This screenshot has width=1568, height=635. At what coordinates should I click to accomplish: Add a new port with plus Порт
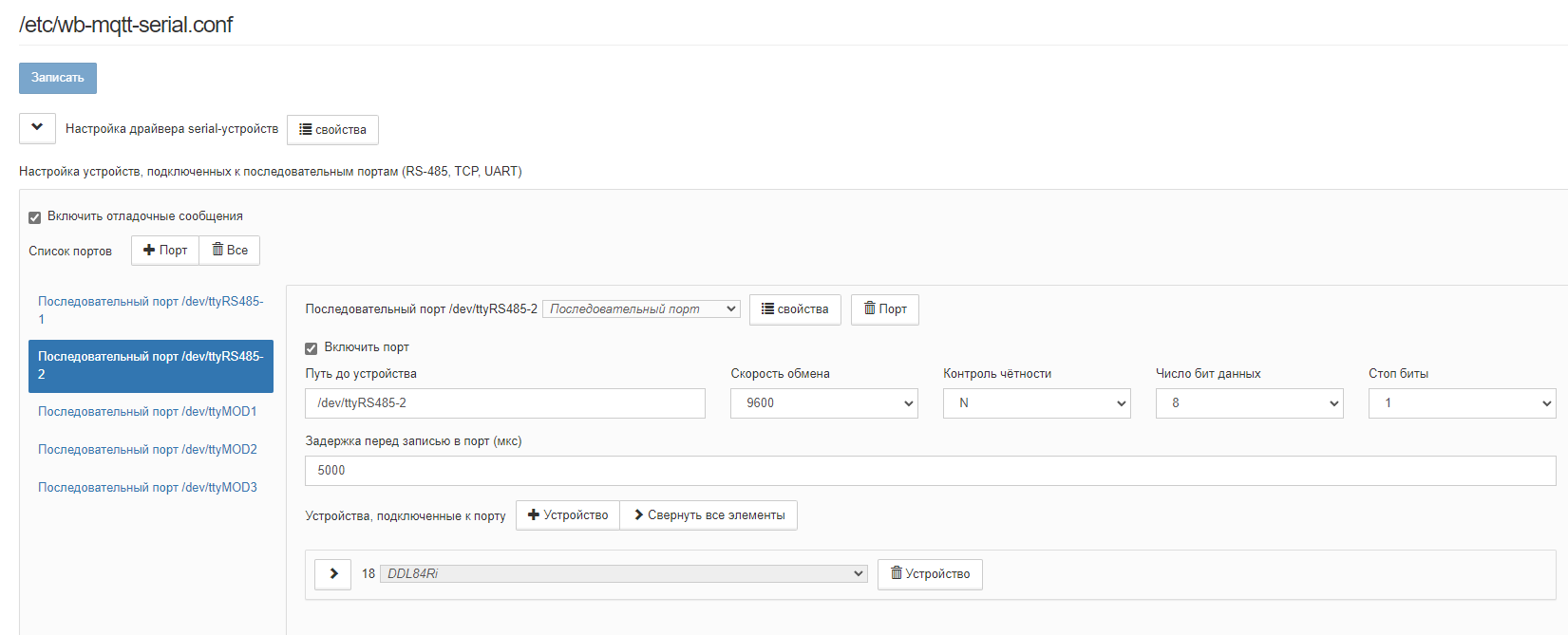(x=165, y=251)
